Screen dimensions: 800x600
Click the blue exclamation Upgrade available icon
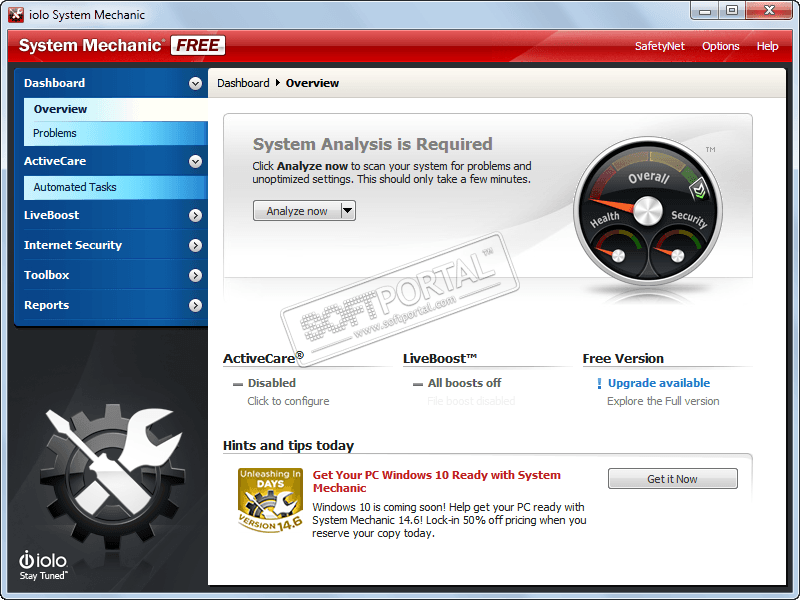[x=599, y=383]
